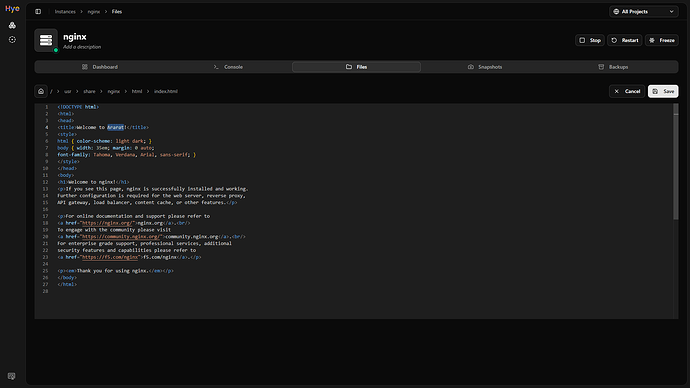Viewport: 690px width, 388px height.
Task: Navigate to nginx folder in file path
Action: (114, 92)
